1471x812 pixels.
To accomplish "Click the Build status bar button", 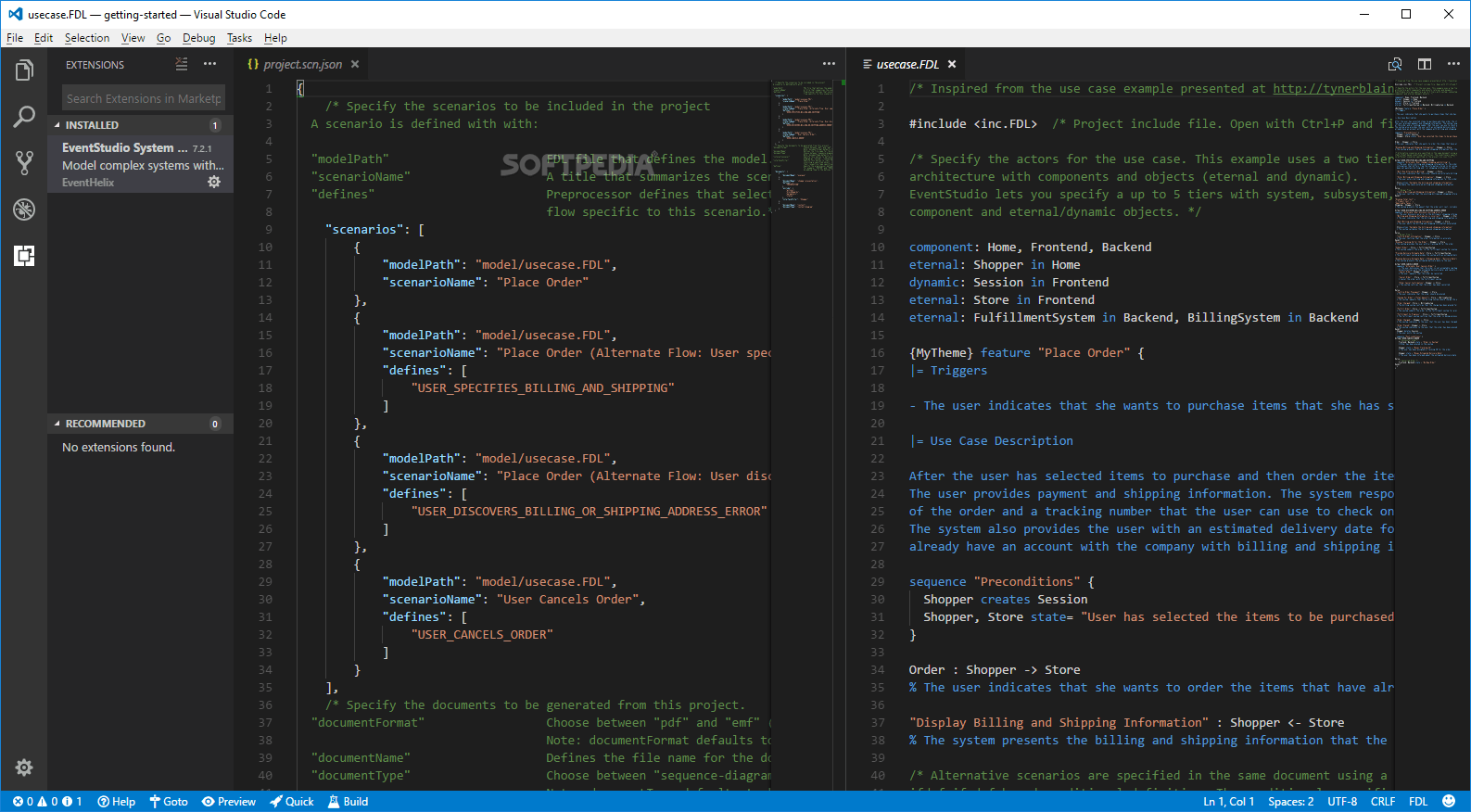I will click(x=349, y=802).
